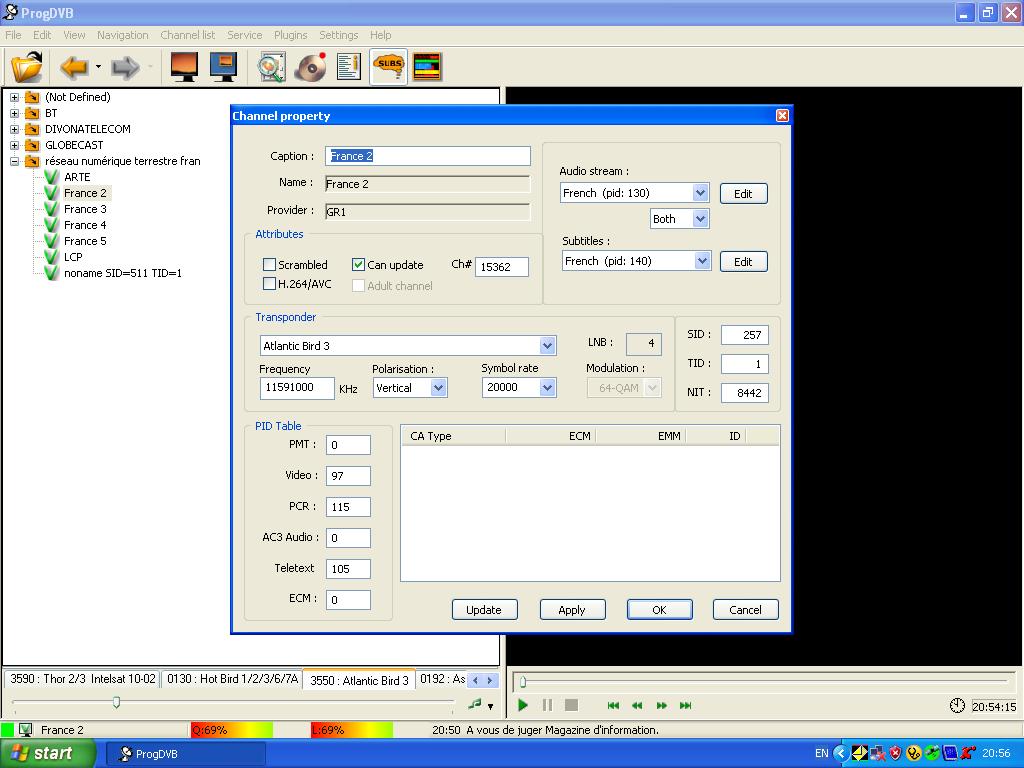Click the Cancel button
This screenshot has width=1024, height=768.
(x=745, y=610)
